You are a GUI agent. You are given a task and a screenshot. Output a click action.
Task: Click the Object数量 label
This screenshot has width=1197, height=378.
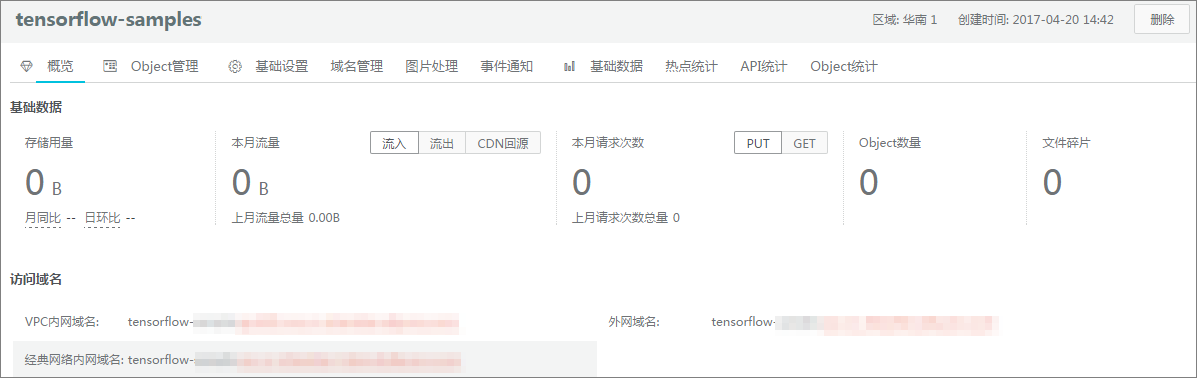[889, 143]
